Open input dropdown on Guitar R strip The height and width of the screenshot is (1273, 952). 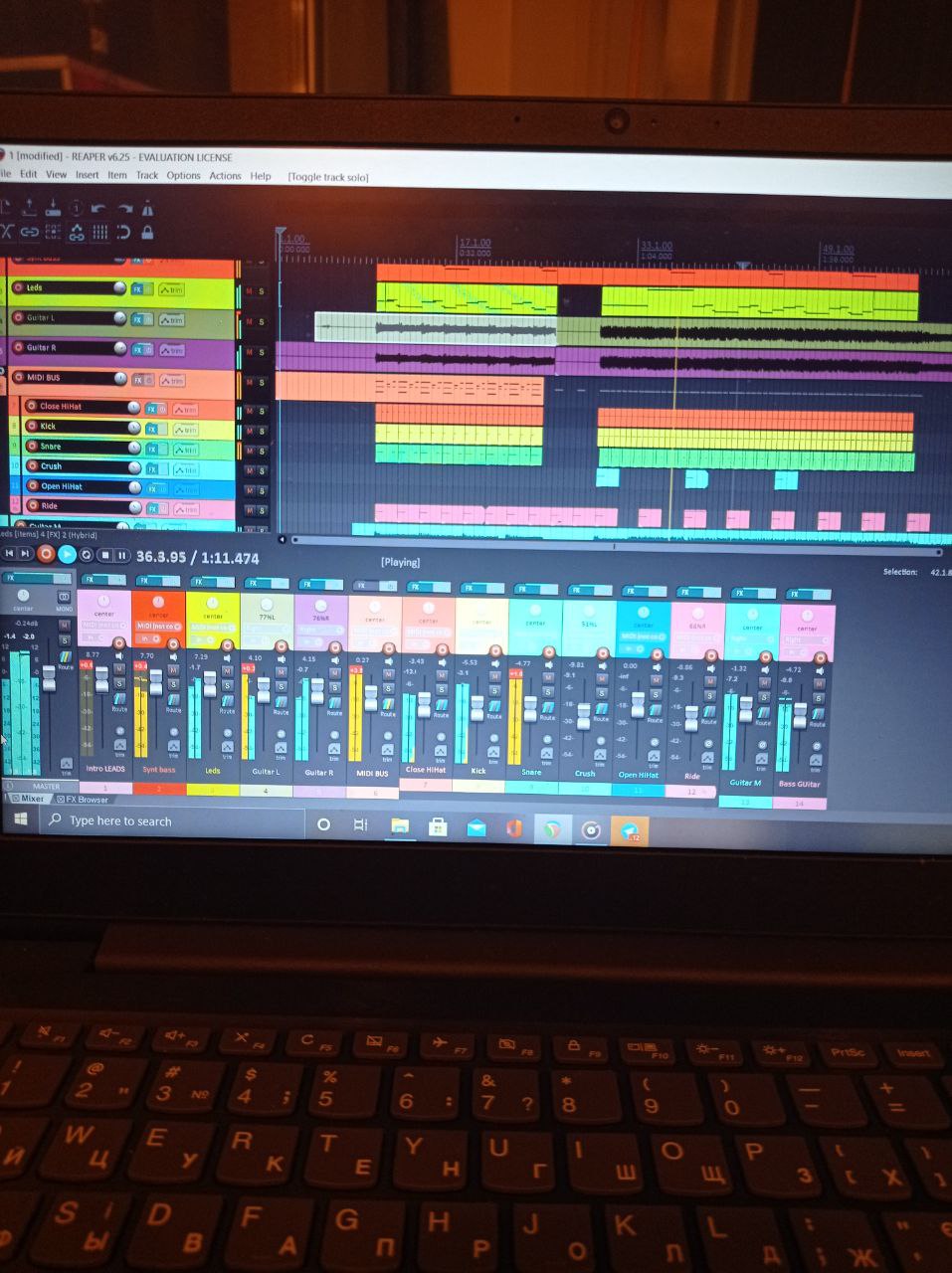(321, 630)
